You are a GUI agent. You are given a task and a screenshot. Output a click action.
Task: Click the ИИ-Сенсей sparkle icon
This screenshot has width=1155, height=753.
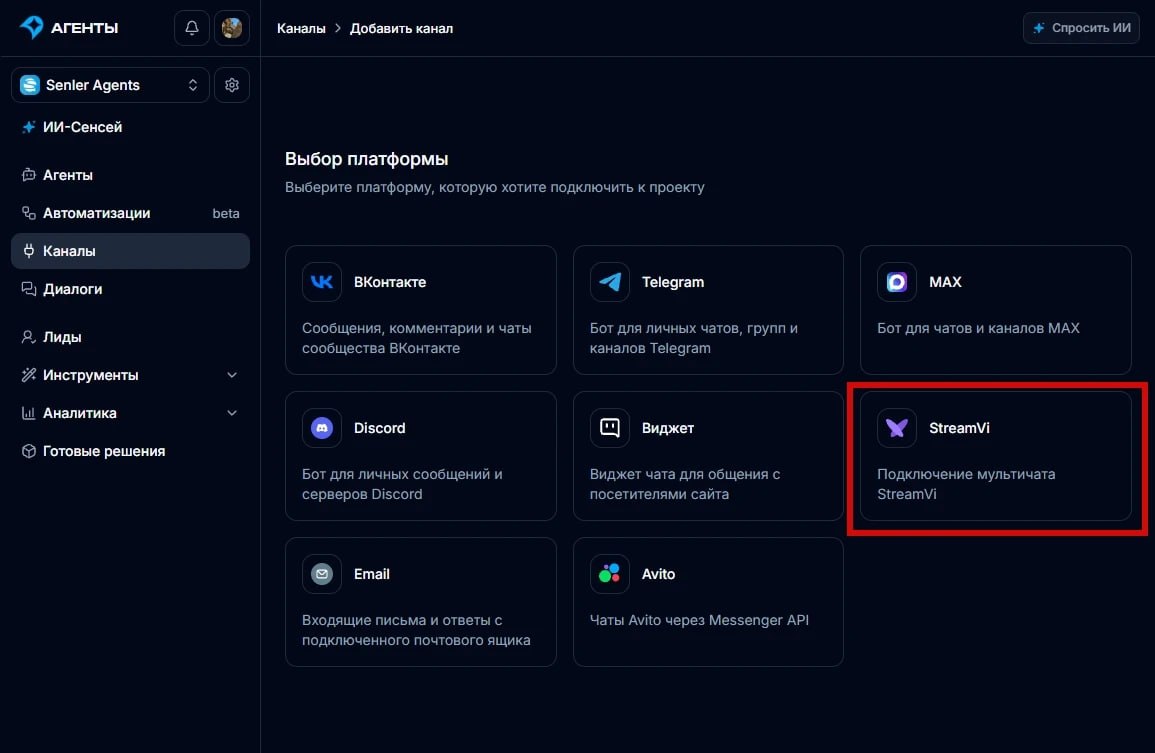coord(29,127)
